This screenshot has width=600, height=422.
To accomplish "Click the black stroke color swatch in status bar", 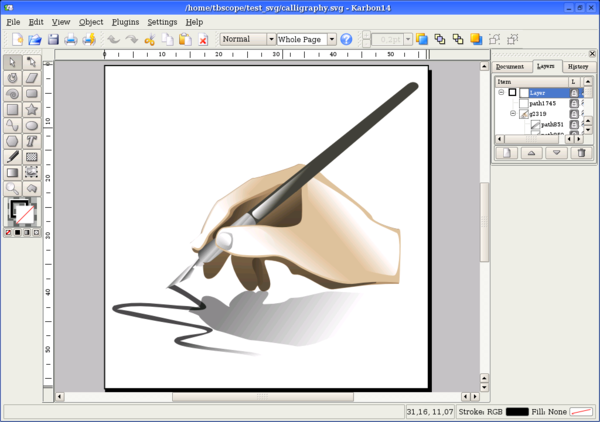I will tap(517, 412).
